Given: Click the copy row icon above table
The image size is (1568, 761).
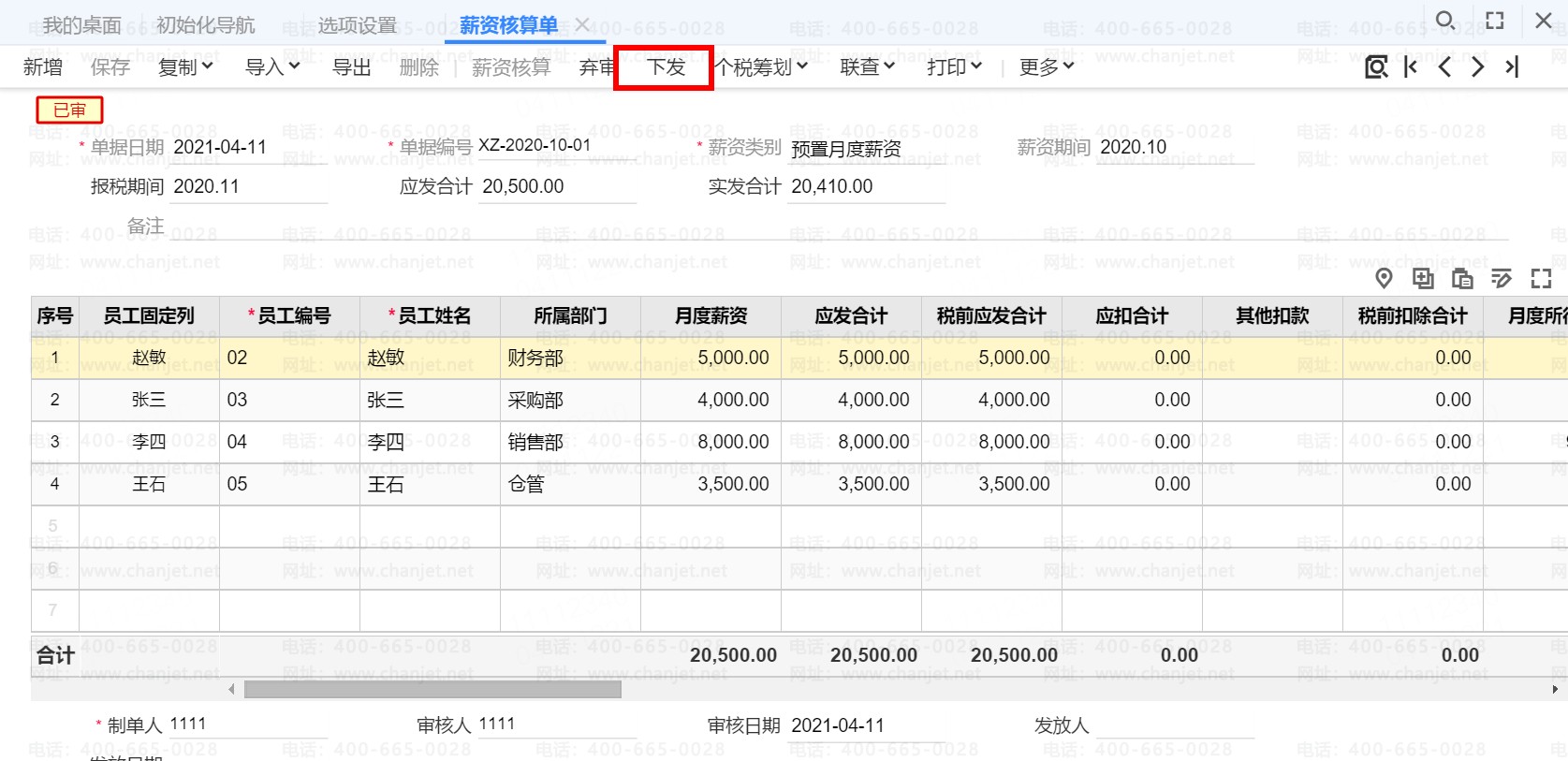Looking at the screenshot, I should click(x=1423, y=278).
